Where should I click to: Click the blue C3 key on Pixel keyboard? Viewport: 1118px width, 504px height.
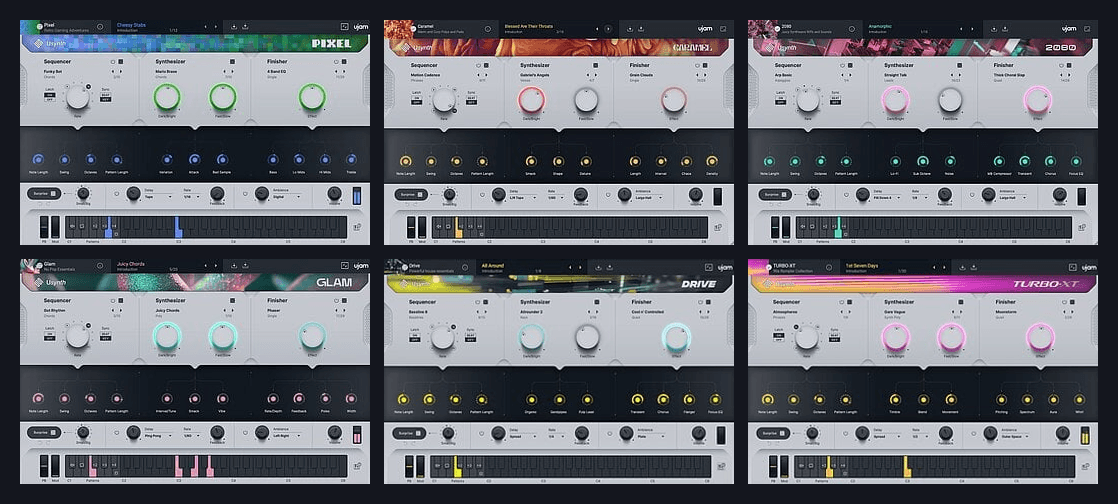point(178,227)
